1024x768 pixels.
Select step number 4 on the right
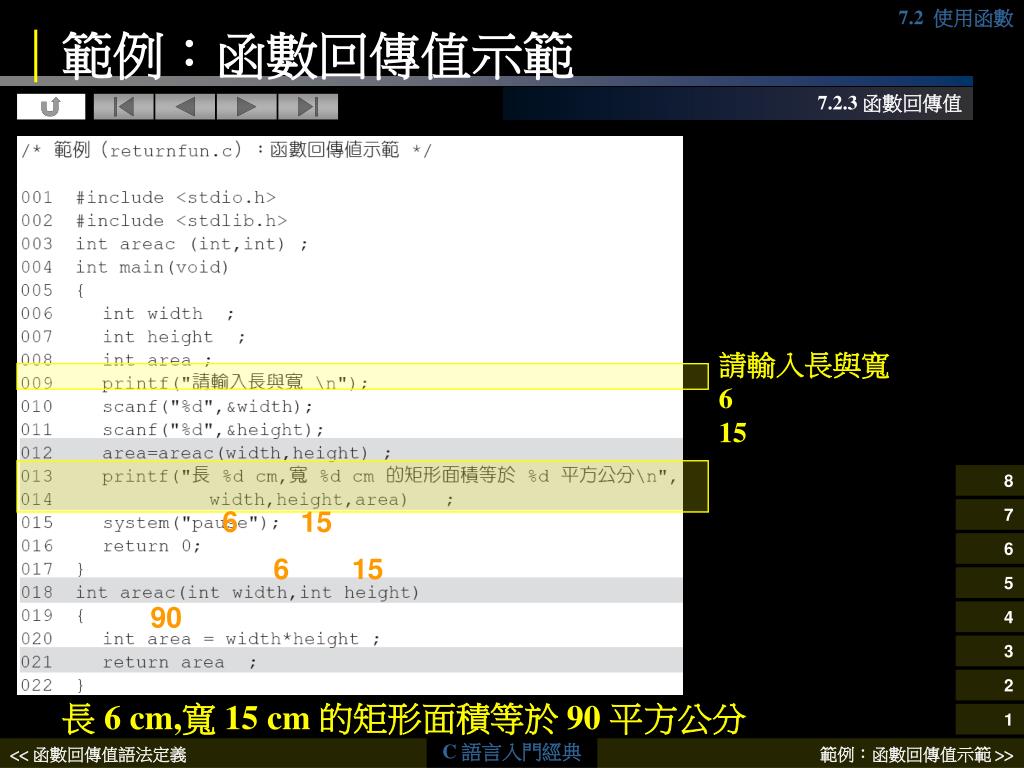(989, 617)
